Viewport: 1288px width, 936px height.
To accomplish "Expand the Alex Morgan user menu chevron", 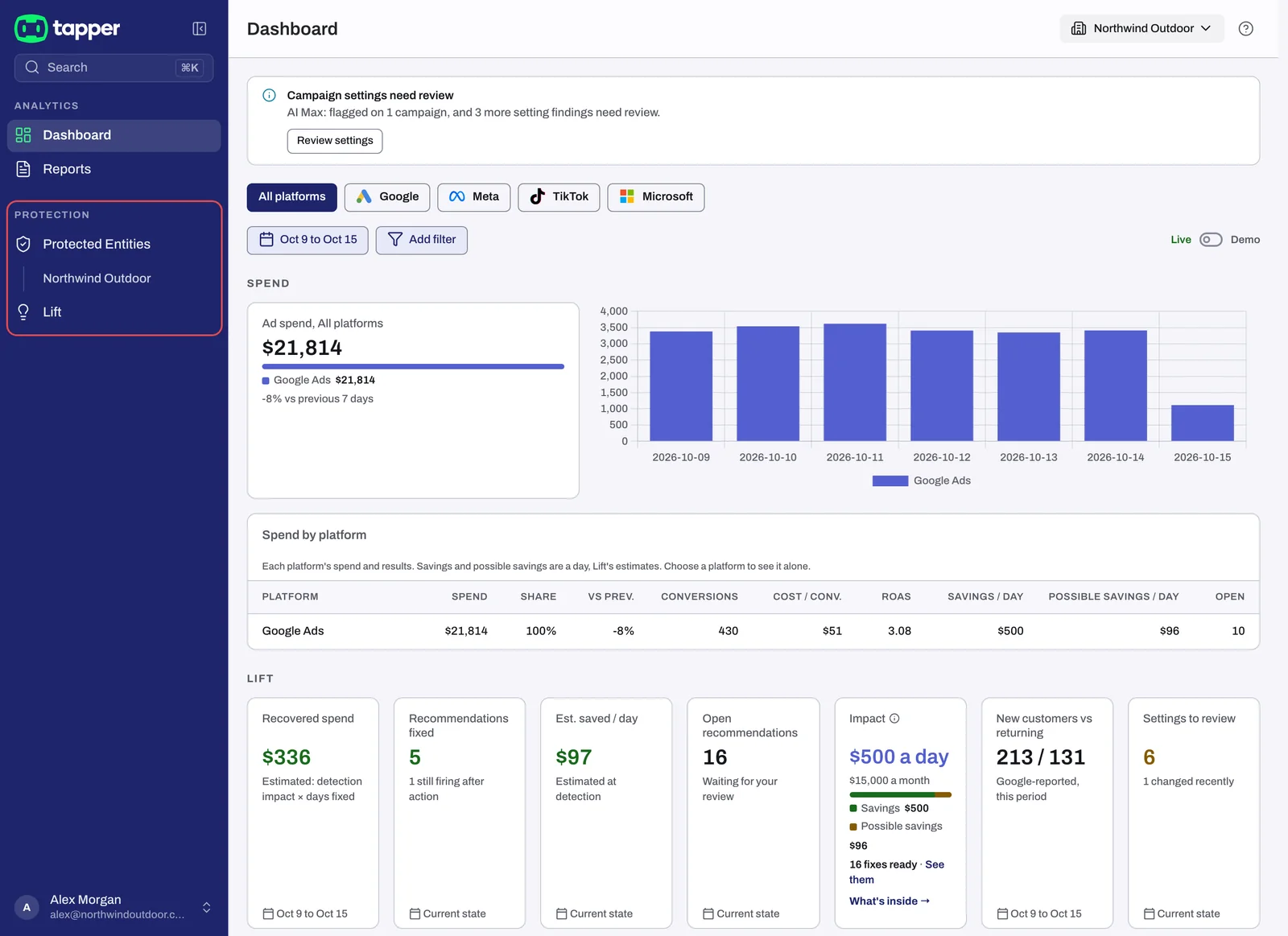I will point(207,907).
